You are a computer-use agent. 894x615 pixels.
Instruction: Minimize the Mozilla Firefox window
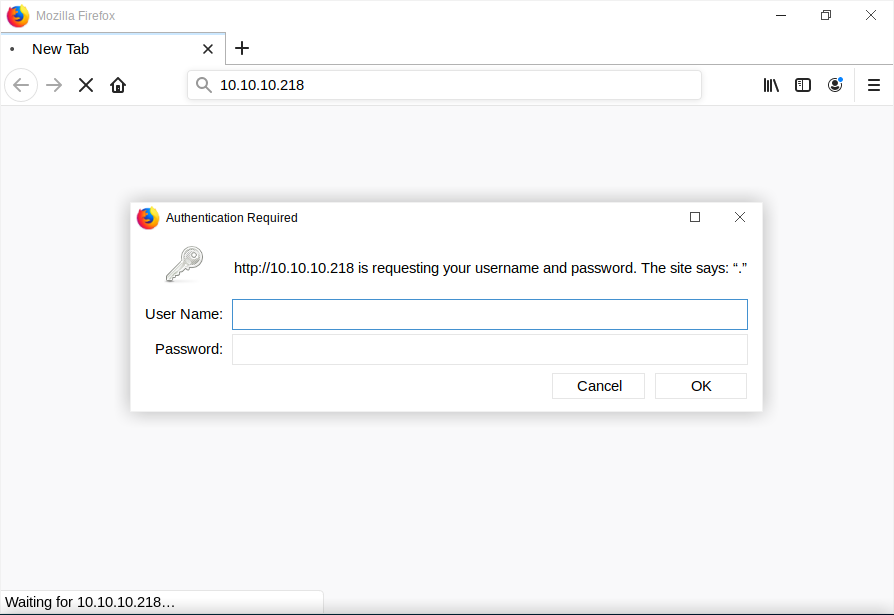(x=781, y=15)
